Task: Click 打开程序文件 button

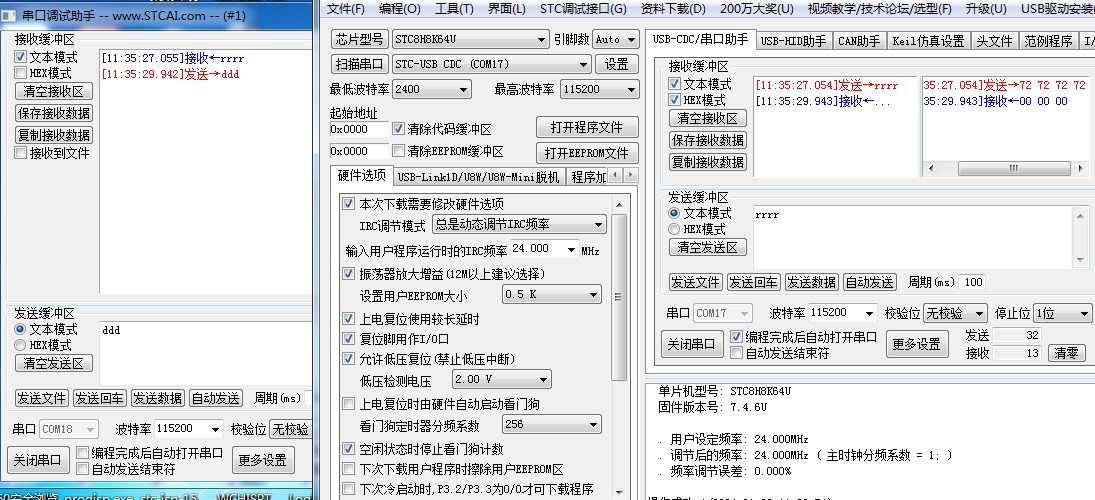Action: [587, 127]
